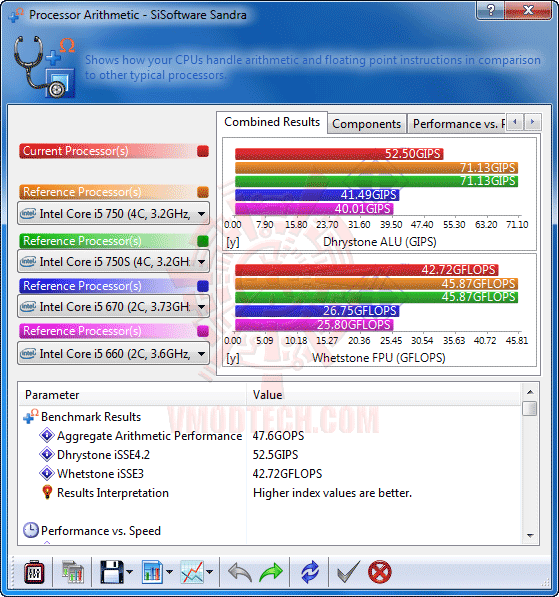Cancel with the red X circle icon
The image size is (559, 597).
tap(380, 572)
